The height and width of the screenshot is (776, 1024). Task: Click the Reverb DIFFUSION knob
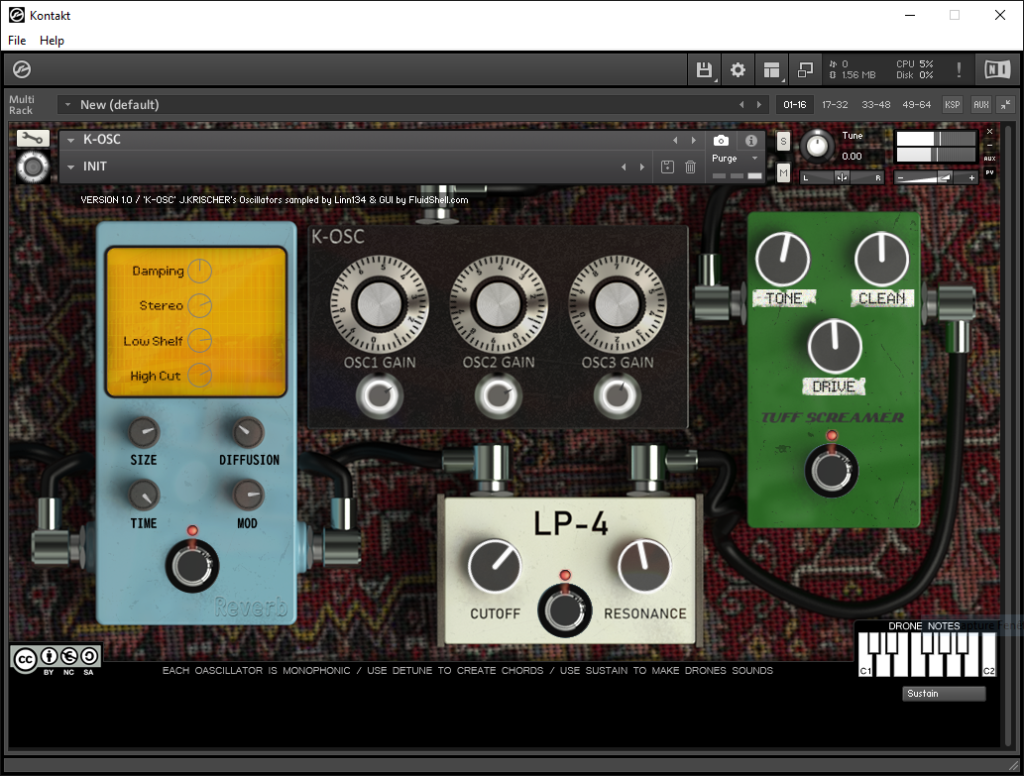[248, 432]
